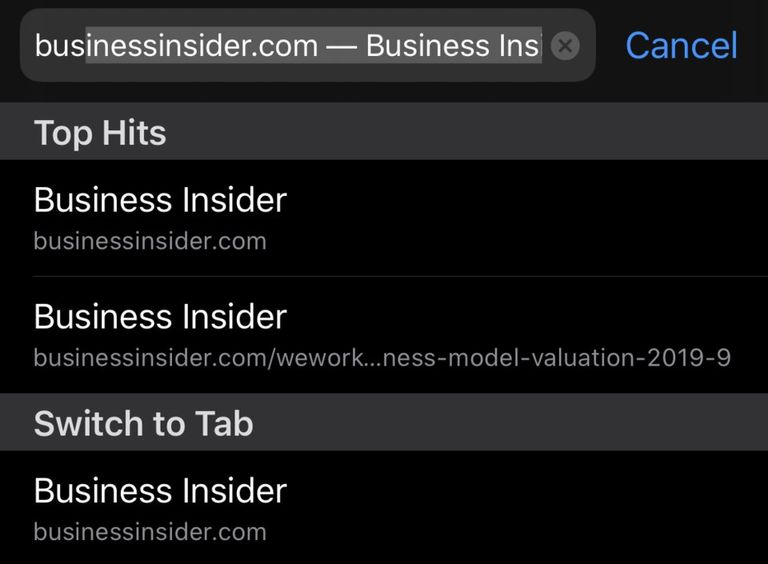Screen dimensions: 768x564
Task: Tap Cancel to dismiss the search
Action: [681, 45]
